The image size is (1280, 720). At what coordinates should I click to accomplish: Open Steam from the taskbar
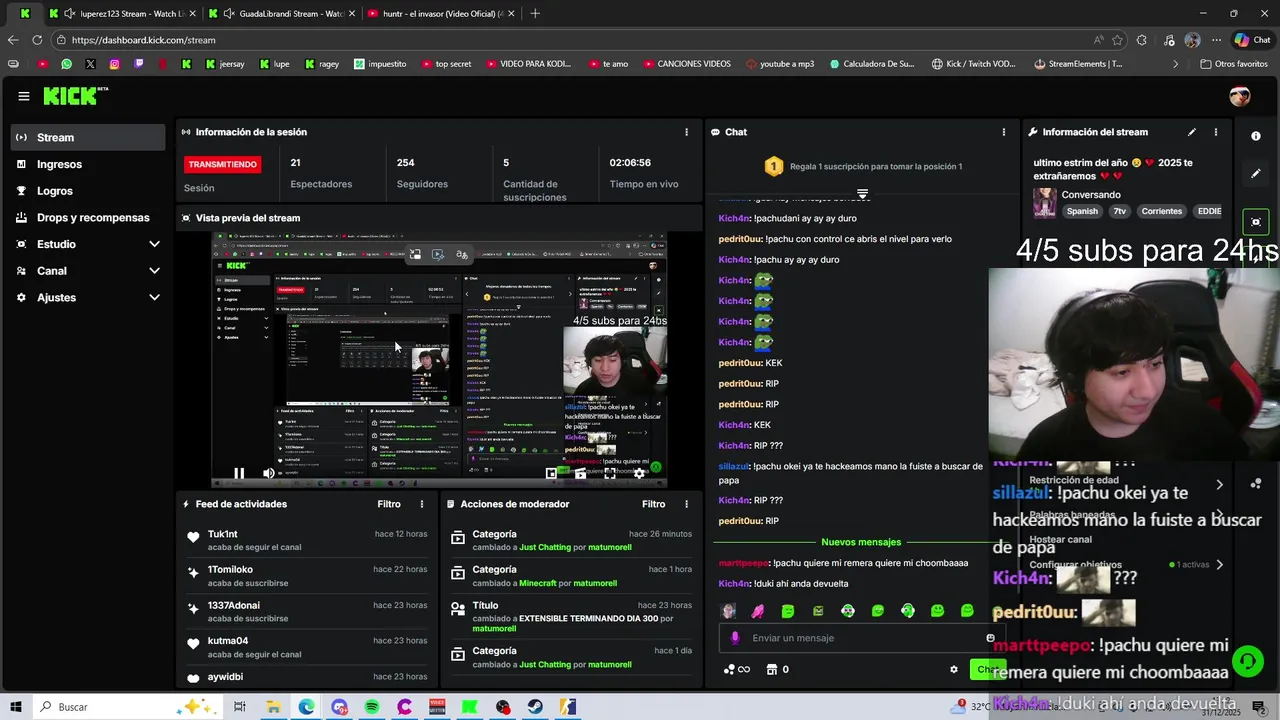pos(536,707)
